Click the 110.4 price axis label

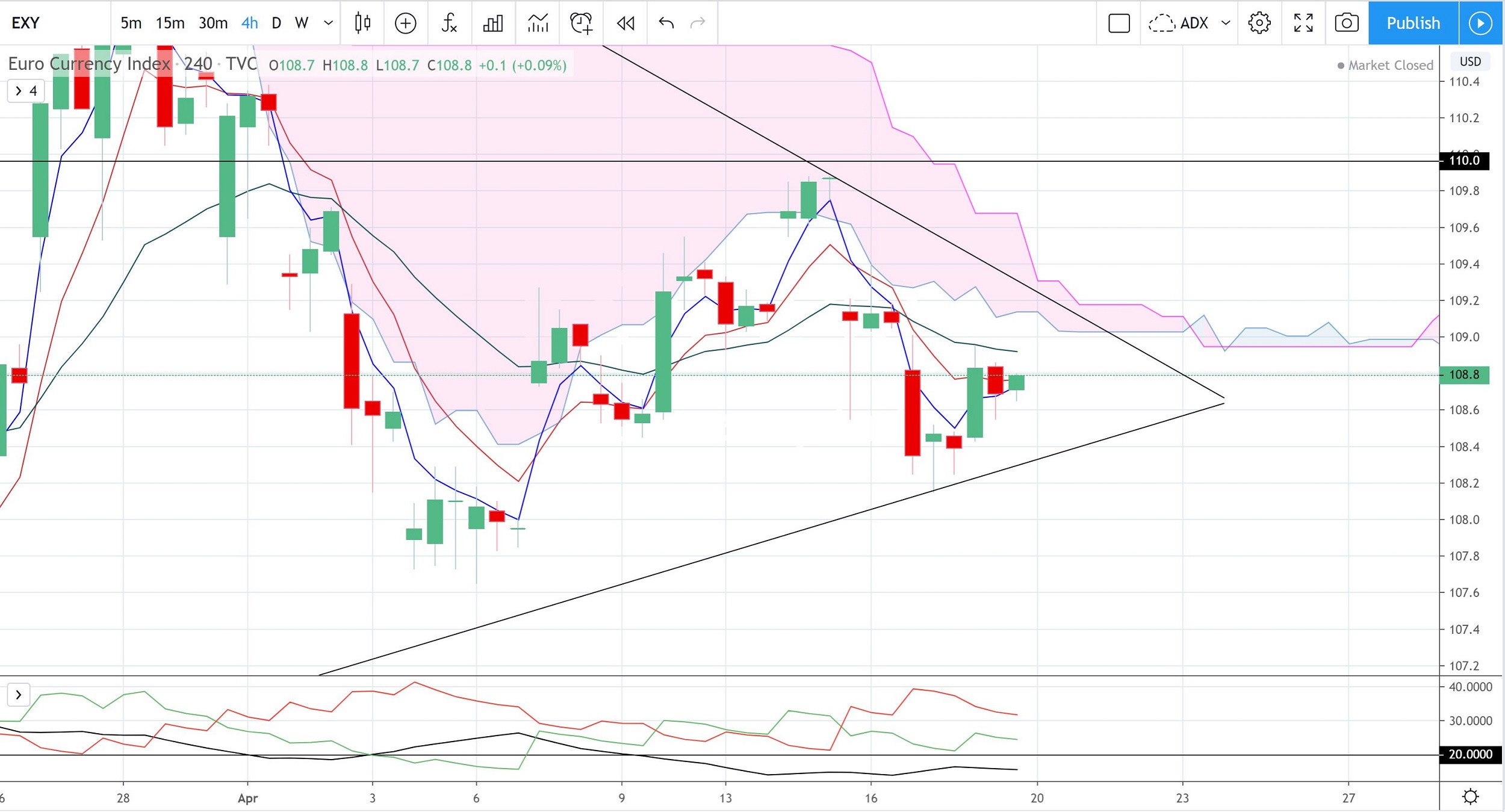click(1464, 81)
